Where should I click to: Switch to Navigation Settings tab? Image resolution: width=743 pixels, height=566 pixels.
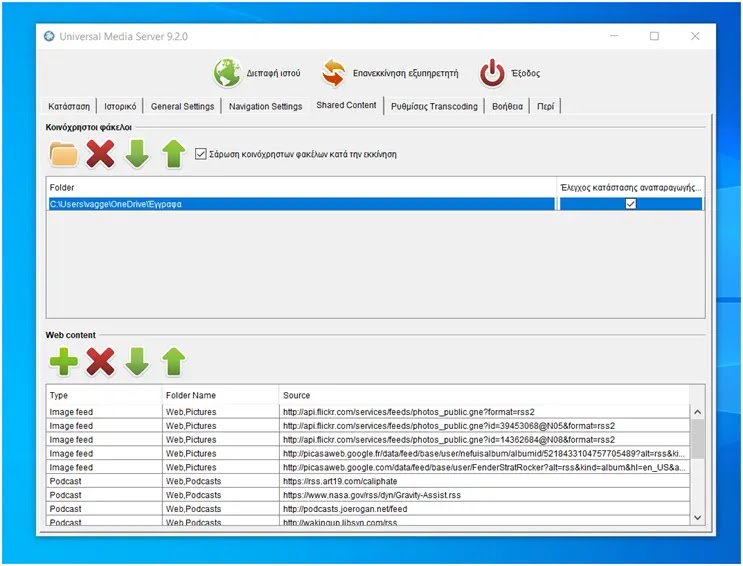click(265, 106)
